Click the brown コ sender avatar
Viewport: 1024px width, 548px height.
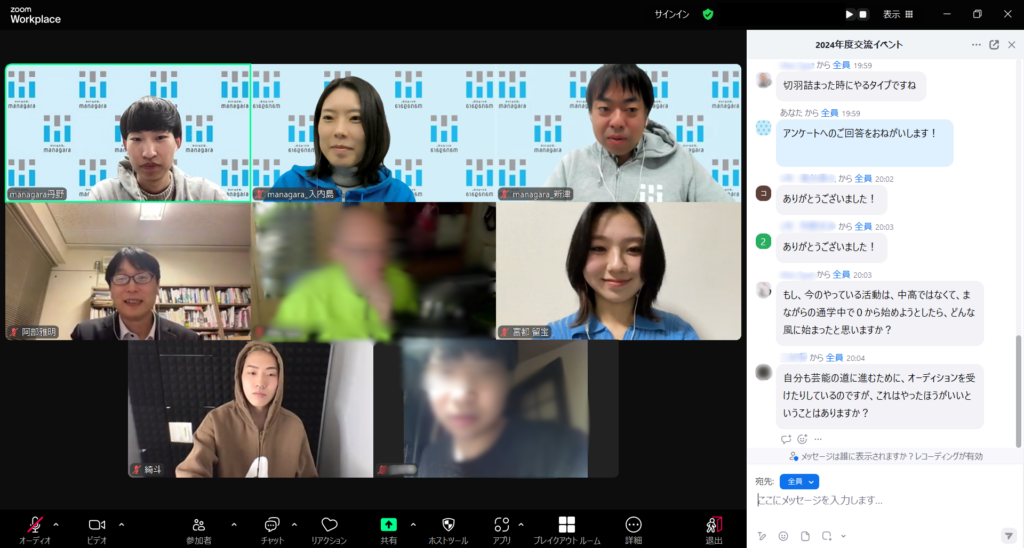(763, 193)
